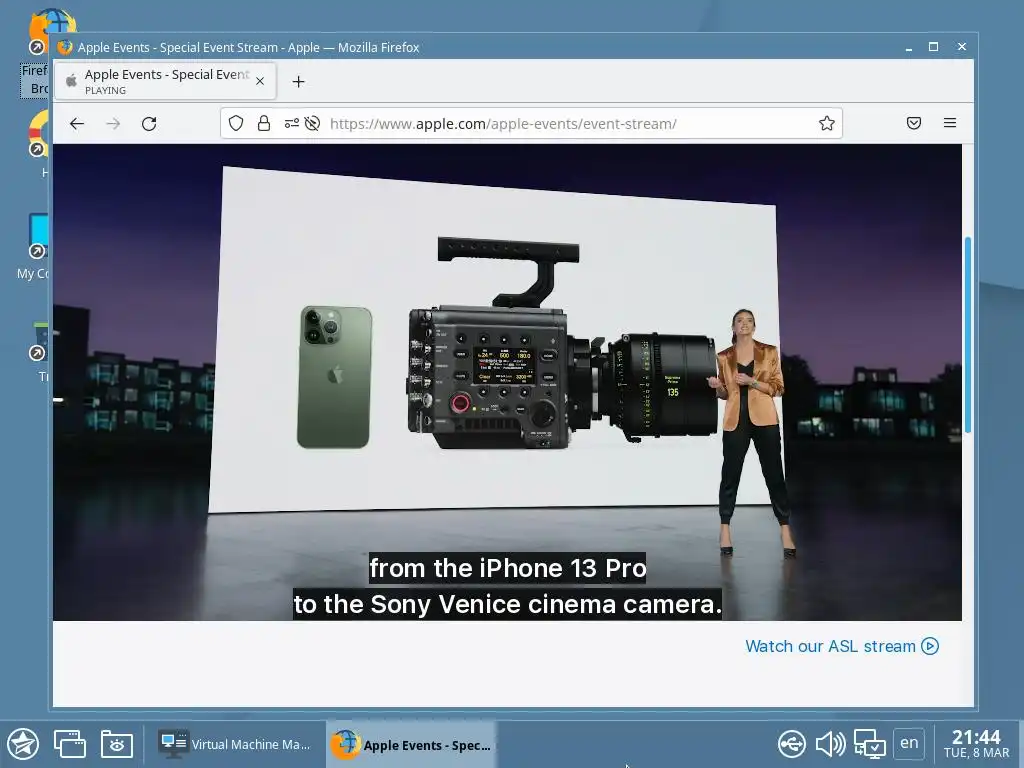1024x768 pixels.
Task: Close the Apple Events tab
Action: pyautogui.click(x=260, y=81)
